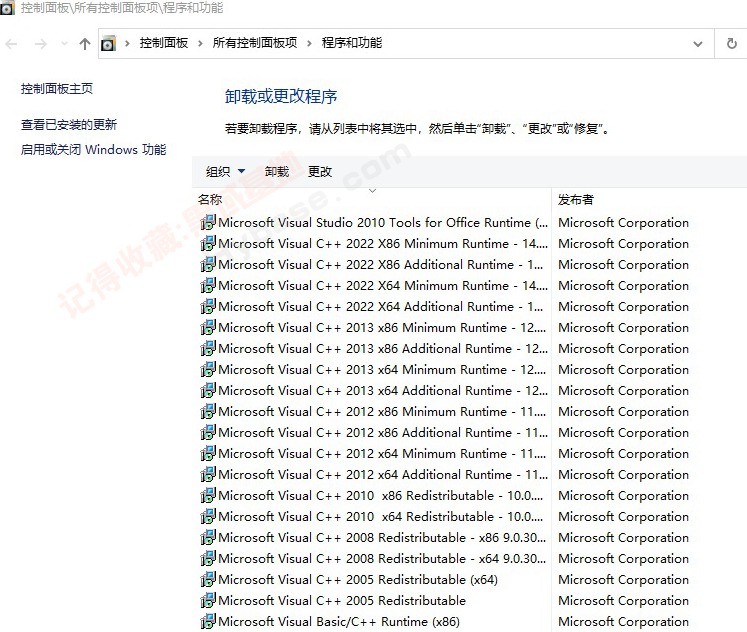
Task: Click the 程序和功能 breadcrumb
Action: [352, 43]
